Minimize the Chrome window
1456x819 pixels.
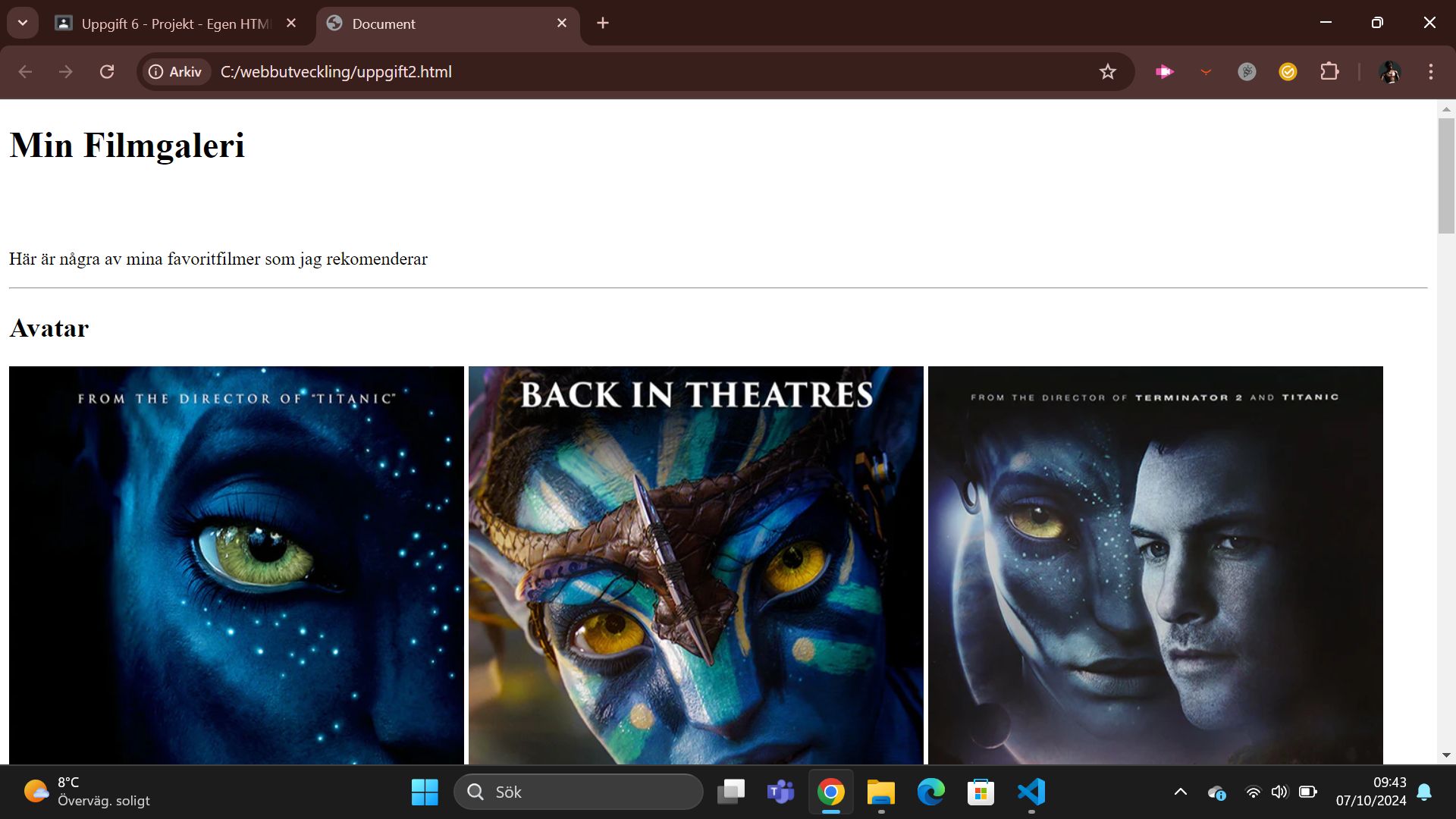(1326, 23)
